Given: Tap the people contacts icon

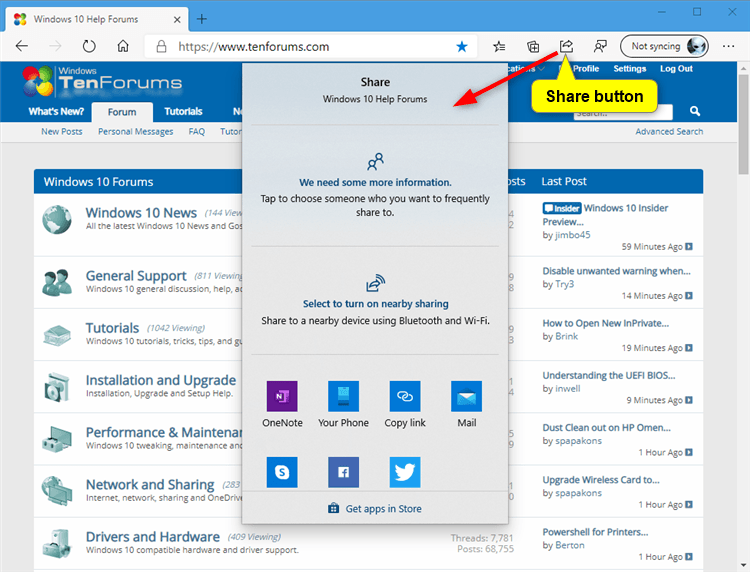Looking at the screenshot, I should coord(375,162).
